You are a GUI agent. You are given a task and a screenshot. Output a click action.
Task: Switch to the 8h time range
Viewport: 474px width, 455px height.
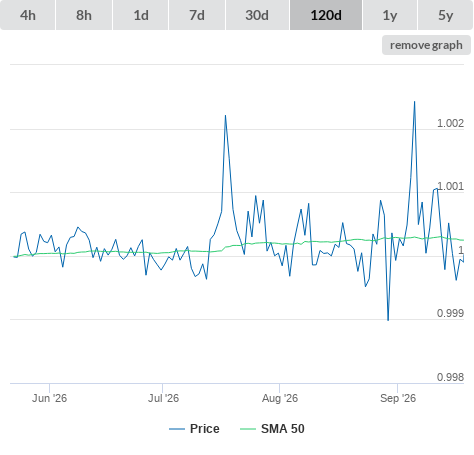point(84,15)
